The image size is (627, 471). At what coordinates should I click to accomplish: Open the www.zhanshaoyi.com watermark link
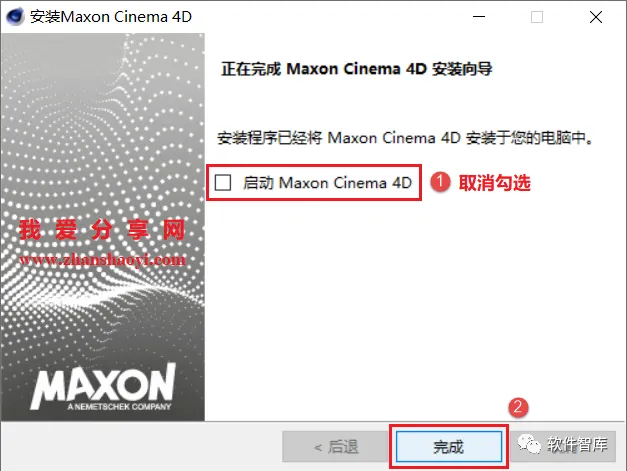pyautogui.click(x=102, y=260)
